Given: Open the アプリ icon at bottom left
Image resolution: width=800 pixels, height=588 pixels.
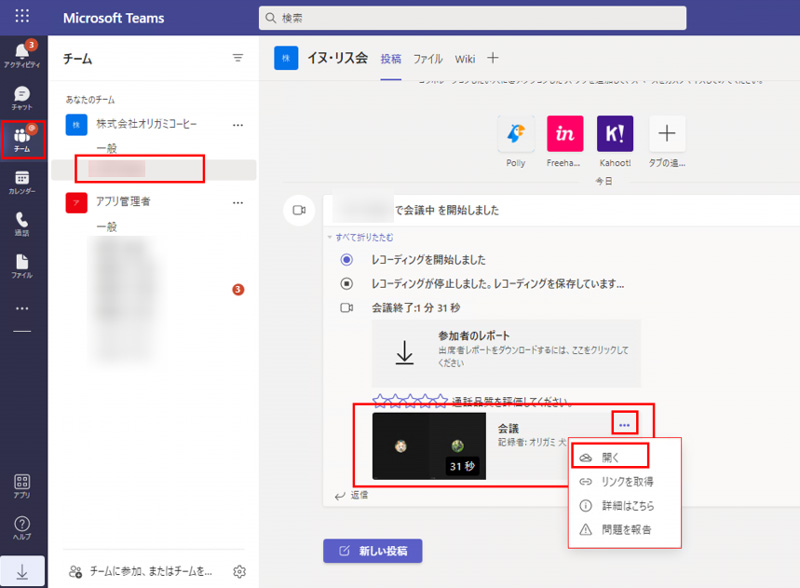Looking at the screenshot, I should (22, 485).
